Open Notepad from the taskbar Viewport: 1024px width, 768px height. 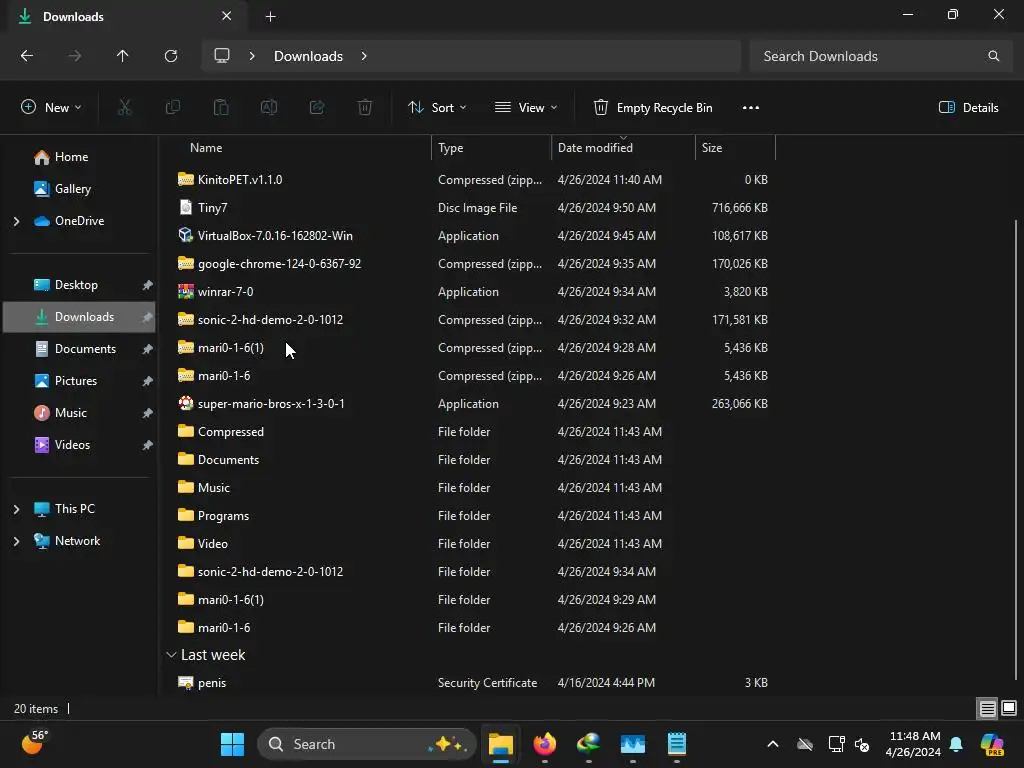click(x=677, y=744)
